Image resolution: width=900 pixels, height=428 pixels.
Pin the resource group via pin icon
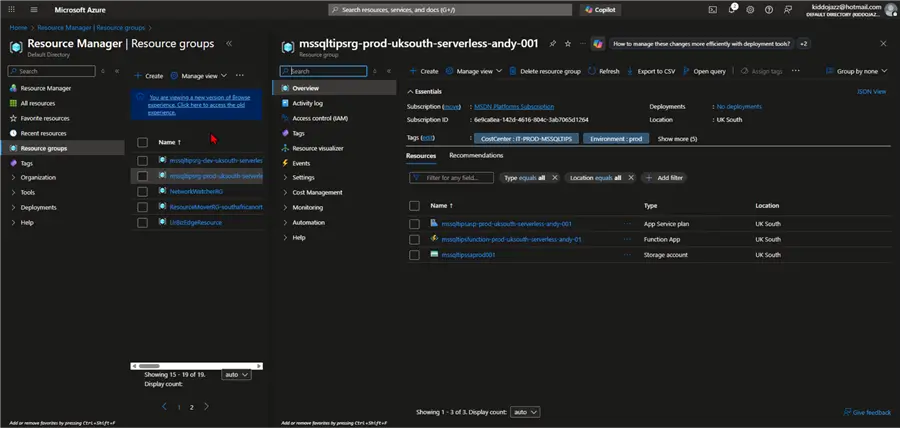553,44
